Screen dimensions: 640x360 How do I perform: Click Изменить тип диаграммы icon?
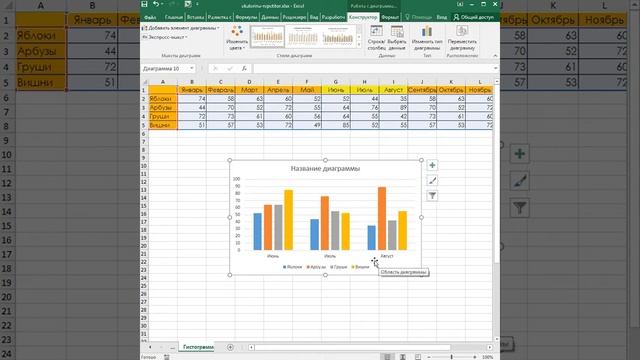tap(427, 31)
